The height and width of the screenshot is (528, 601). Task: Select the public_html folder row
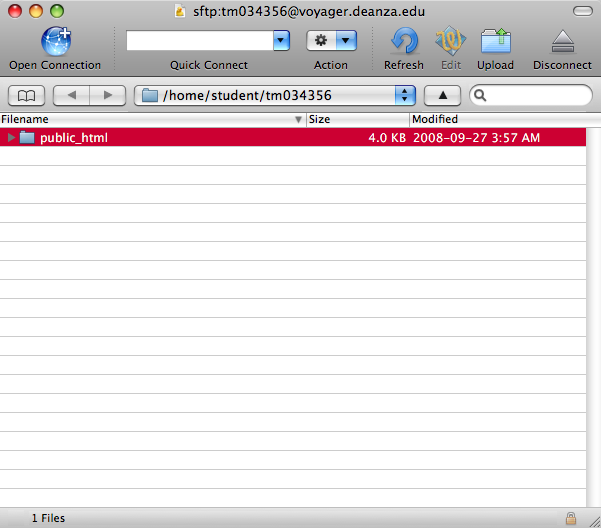point(293,137)
